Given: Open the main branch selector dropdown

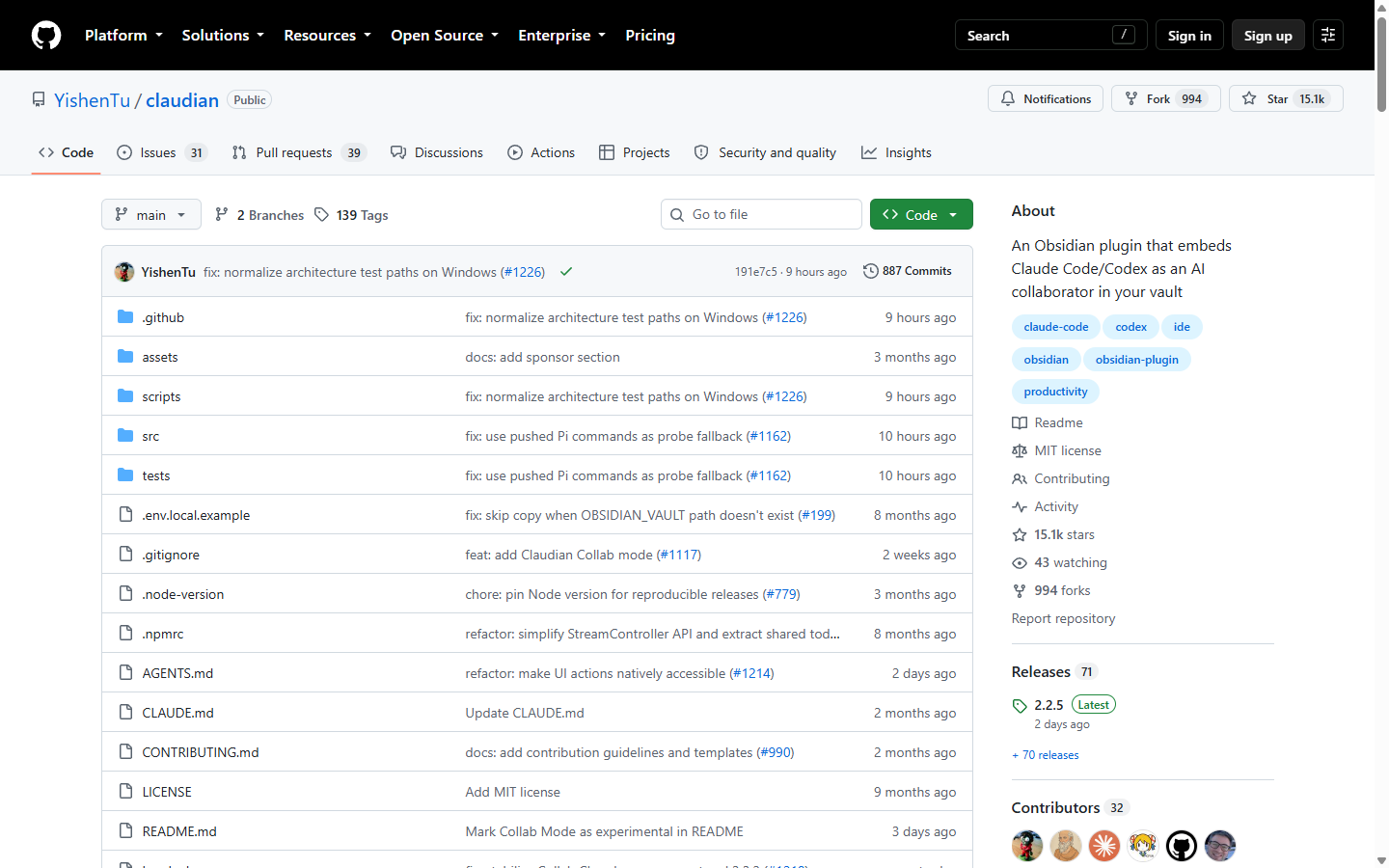Looking at the screenshot, I should tap(151, 214).
